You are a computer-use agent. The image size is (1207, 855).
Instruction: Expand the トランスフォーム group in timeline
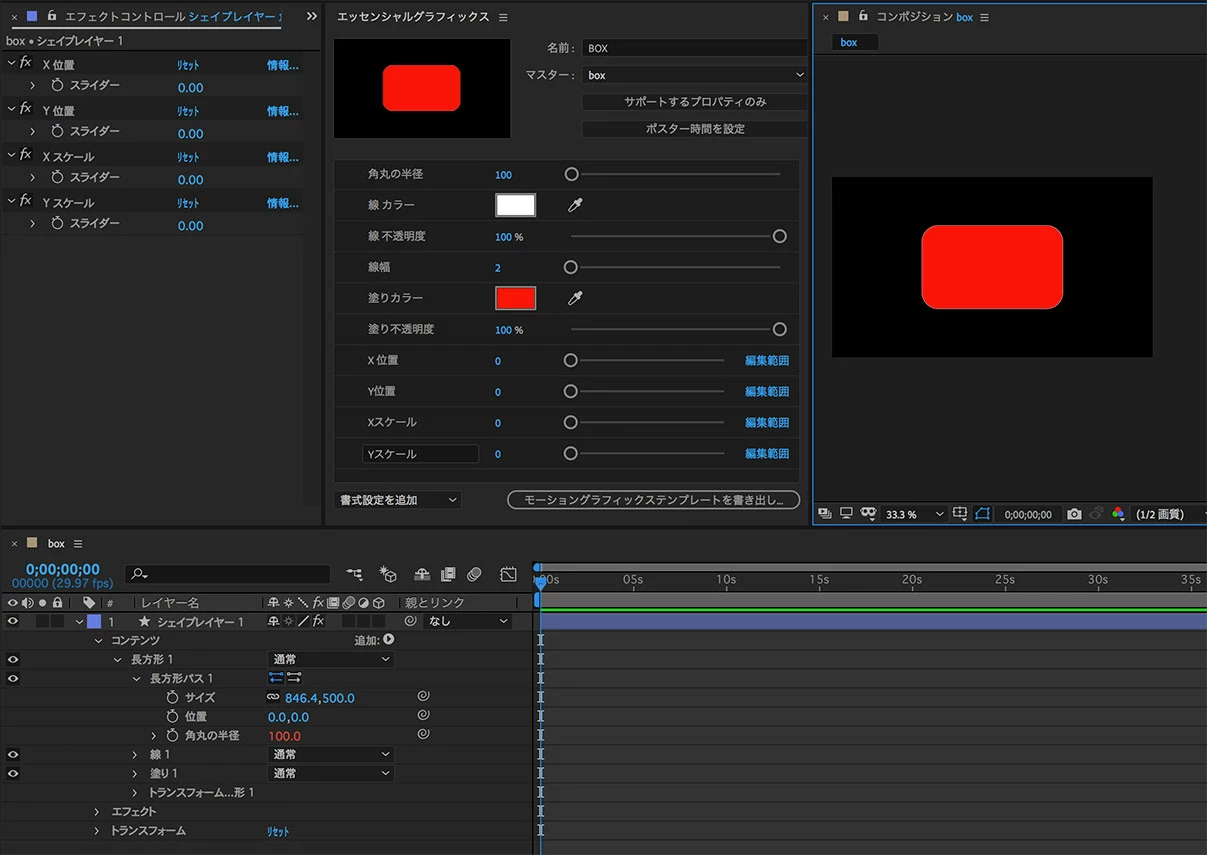(x=97, y=830)
